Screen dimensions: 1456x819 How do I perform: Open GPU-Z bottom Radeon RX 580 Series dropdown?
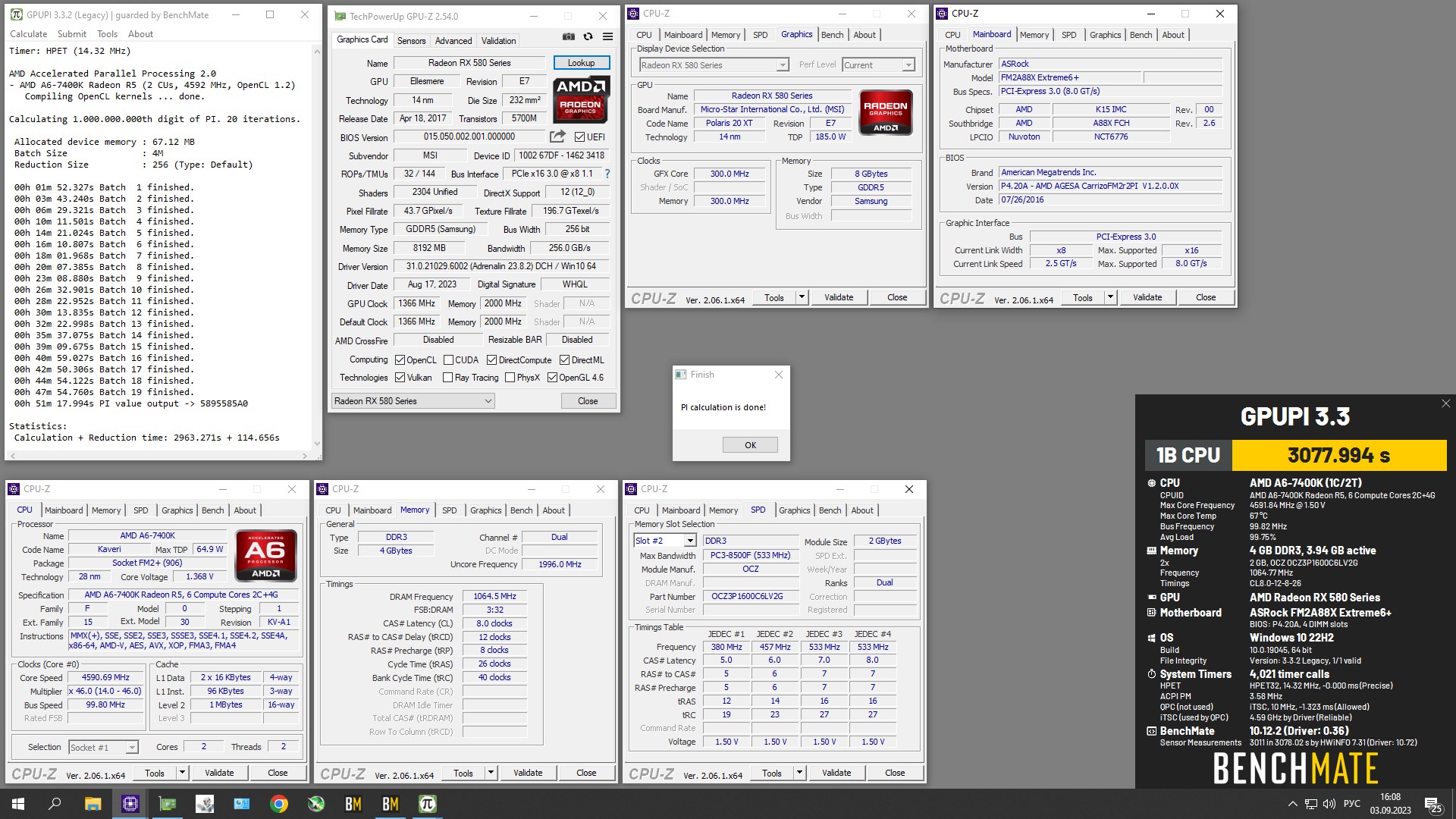coord(413,401)
